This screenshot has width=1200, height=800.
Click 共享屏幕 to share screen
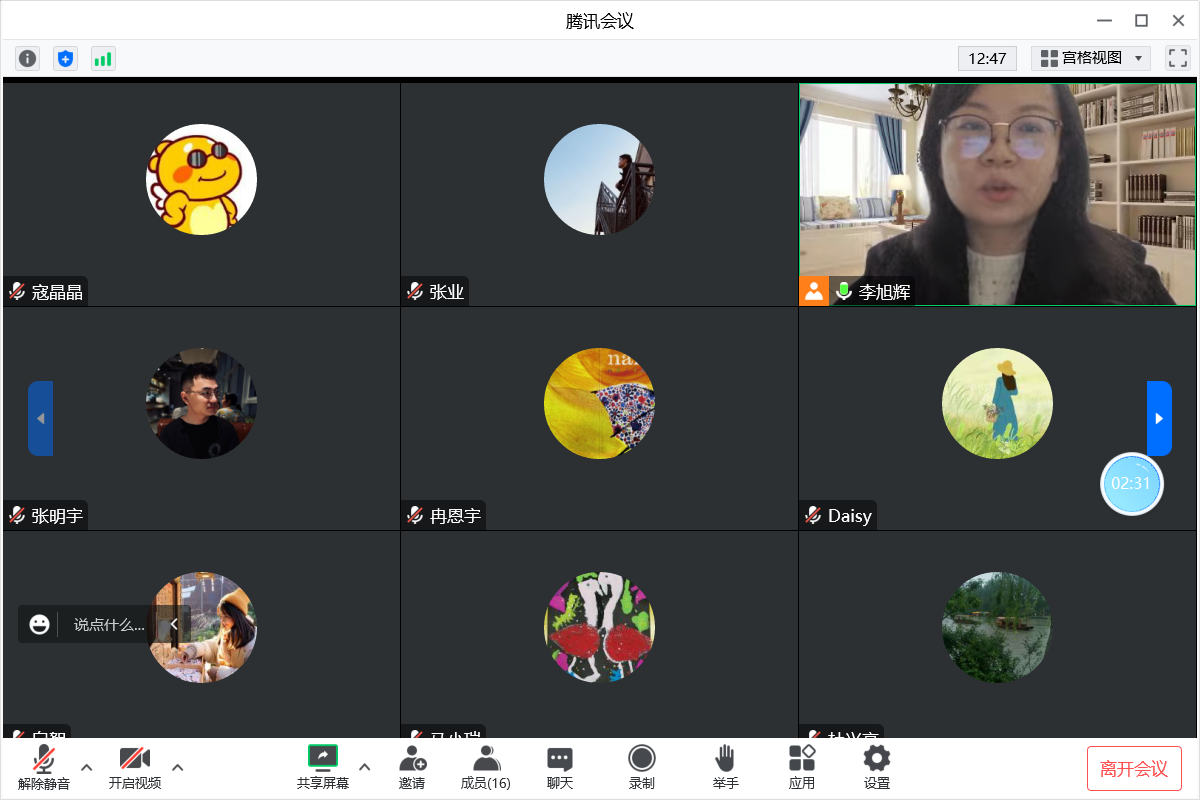(322, 767)
